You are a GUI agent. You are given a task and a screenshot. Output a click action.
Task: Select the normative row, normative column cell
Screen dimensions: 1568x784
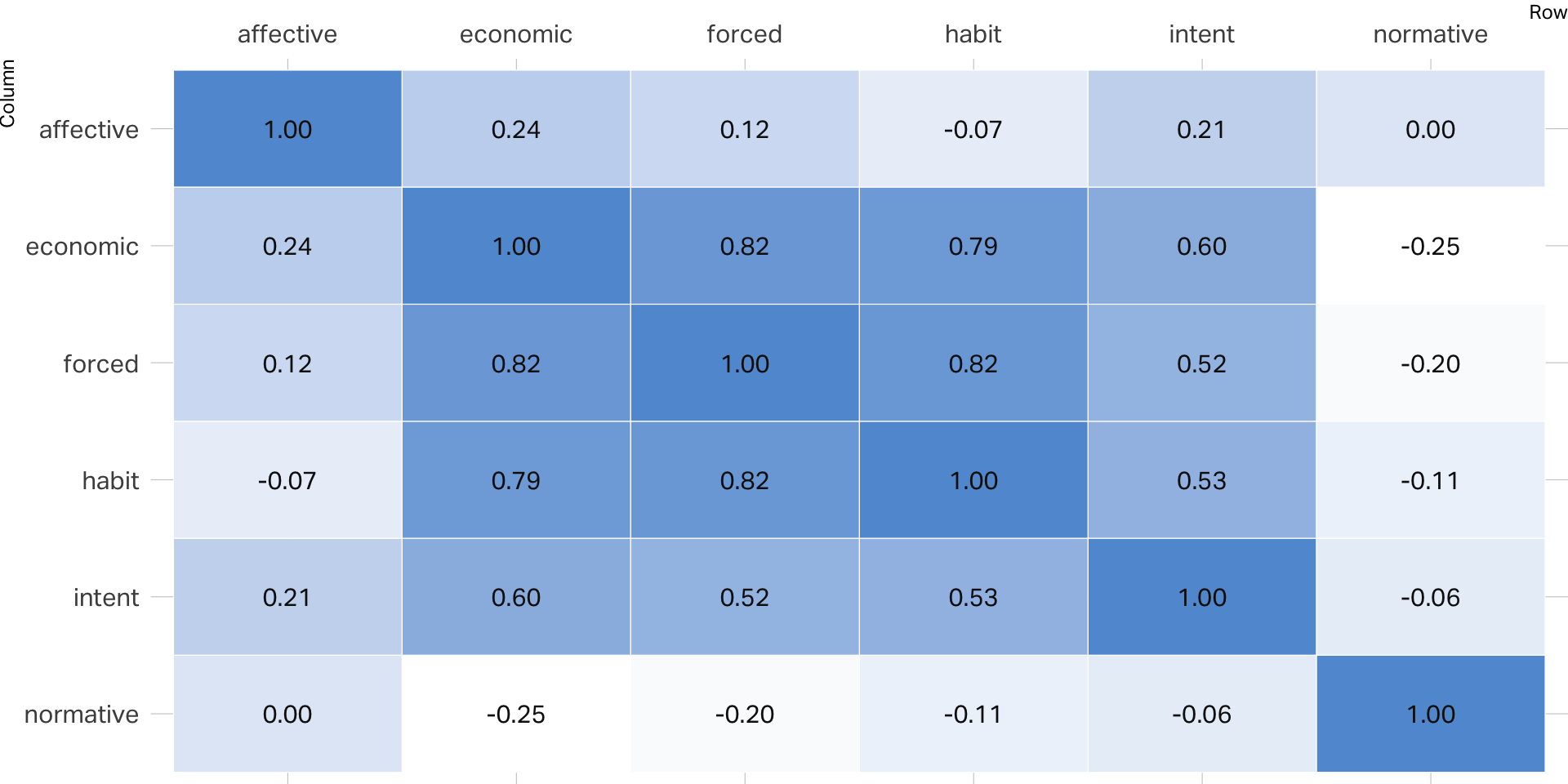tap(1430, 714)
